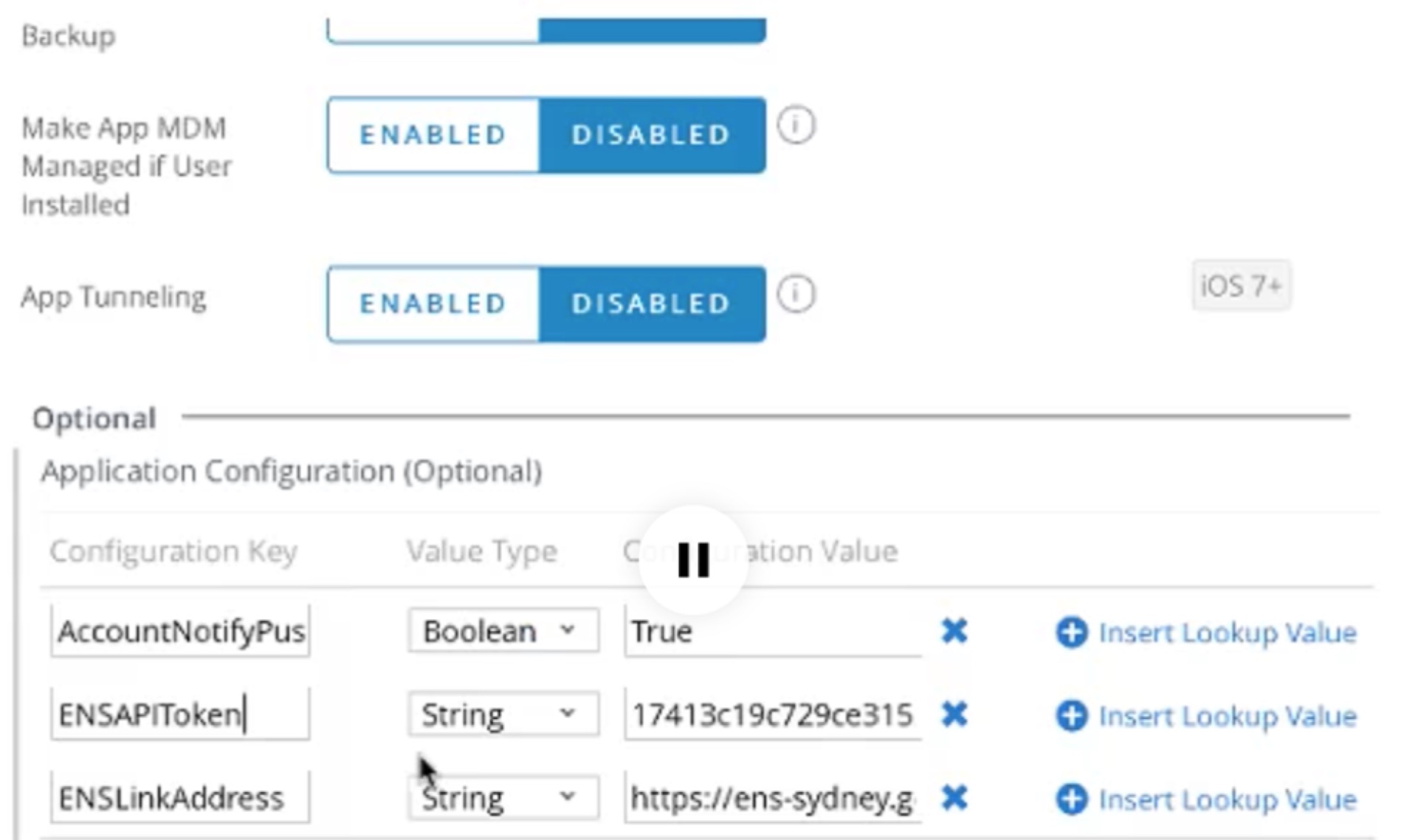Open value type dropdown for ENSAPIToken
This screenshot has height=840, width=1401.
click(503, 715)
